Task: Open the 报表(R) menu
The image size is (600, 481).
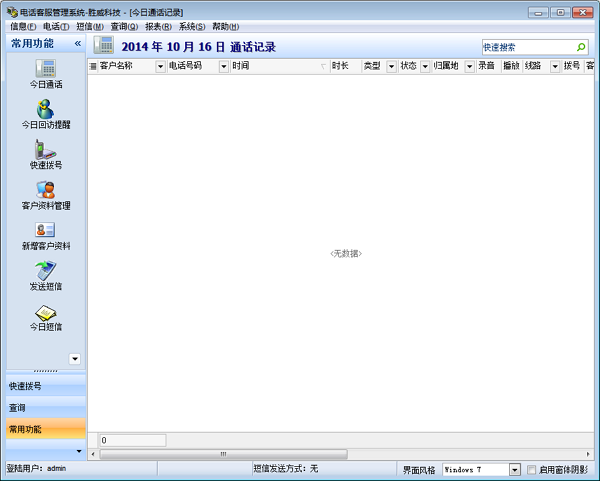Action: click(x=158, y=26)
